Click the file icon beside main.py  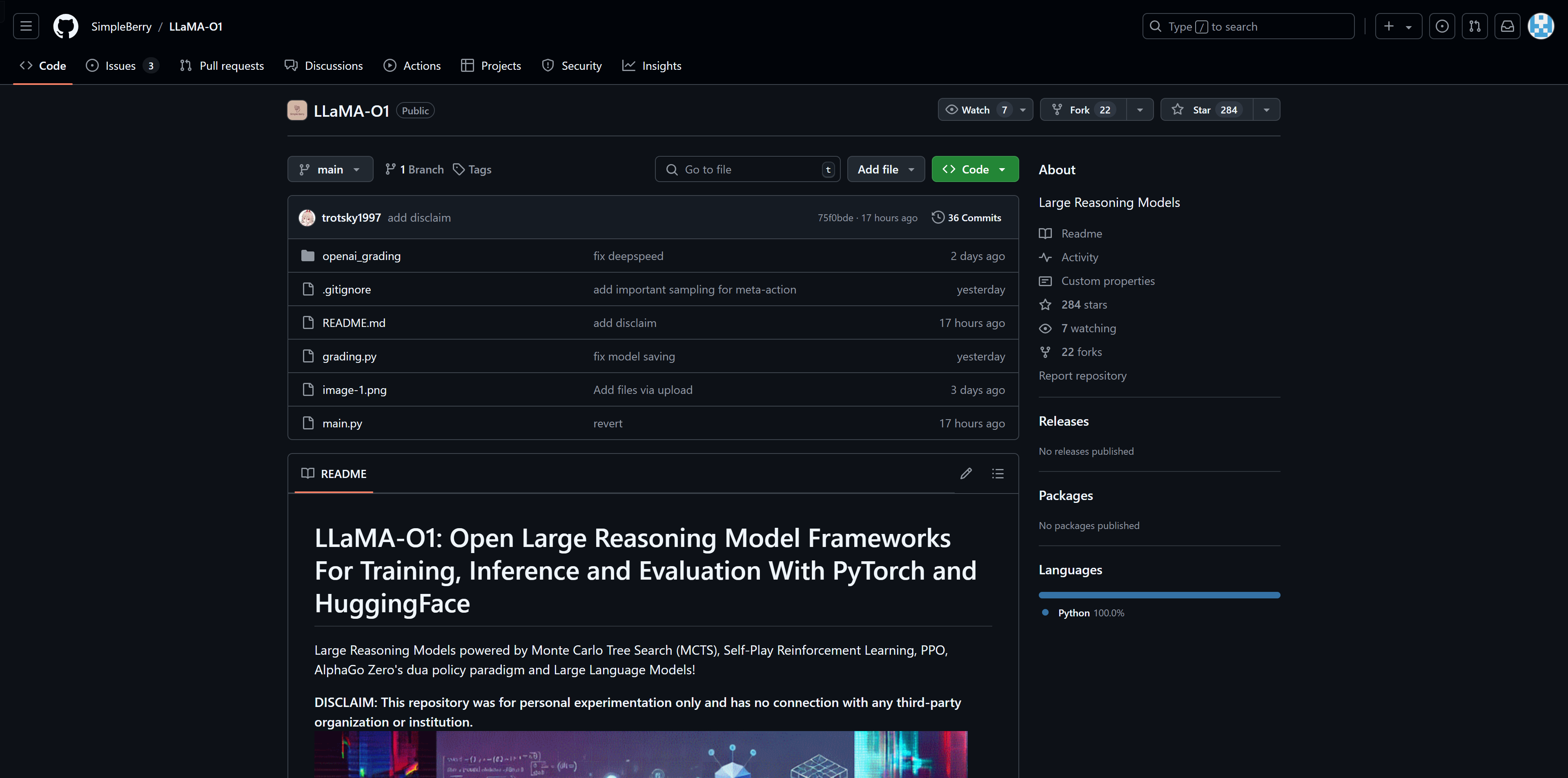pyautogui.click(x=308, y=423)
